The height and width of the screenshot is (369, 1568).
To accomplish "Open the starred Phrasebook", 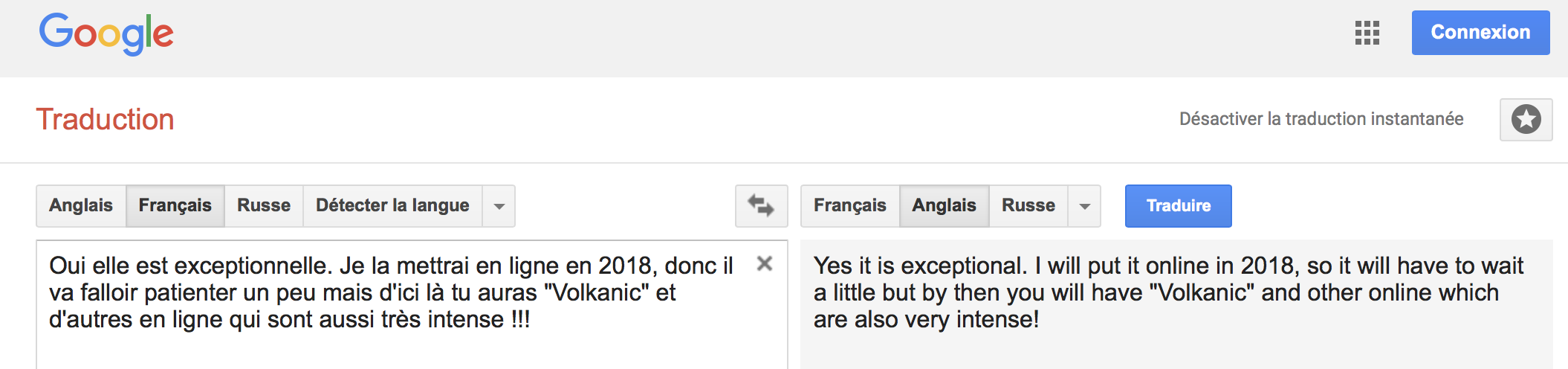I will coord(1526,119).
